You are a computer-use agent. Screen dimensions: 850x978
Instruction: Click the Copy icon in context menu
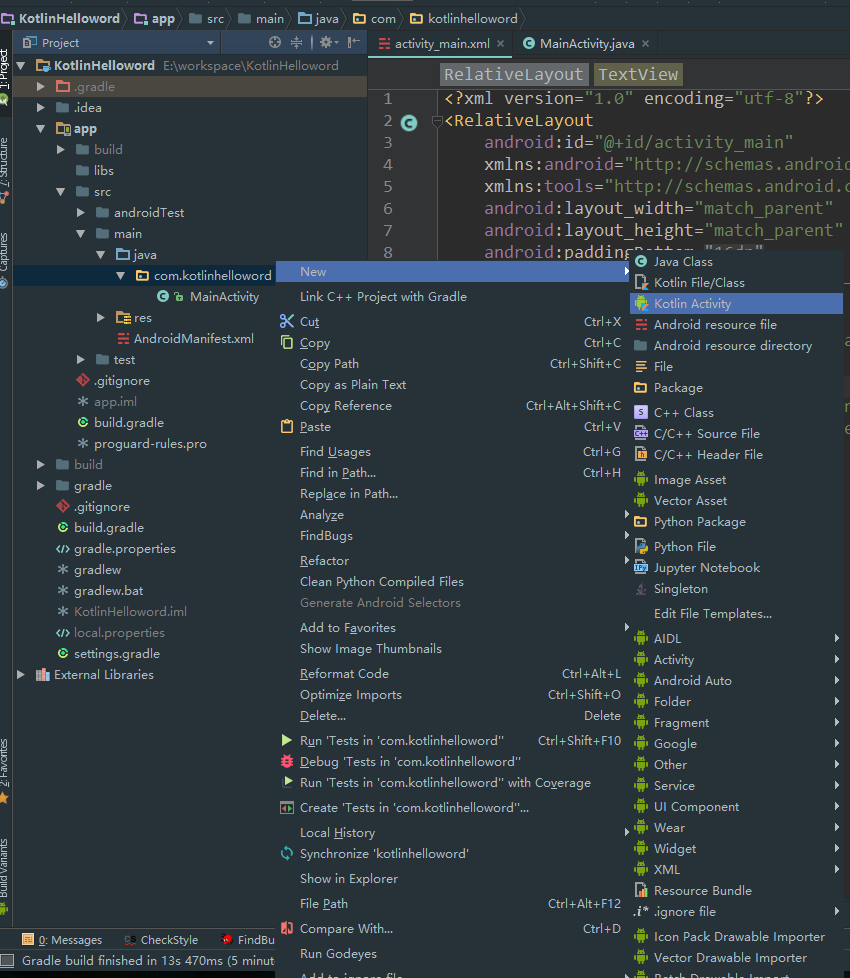pos(287,342)
